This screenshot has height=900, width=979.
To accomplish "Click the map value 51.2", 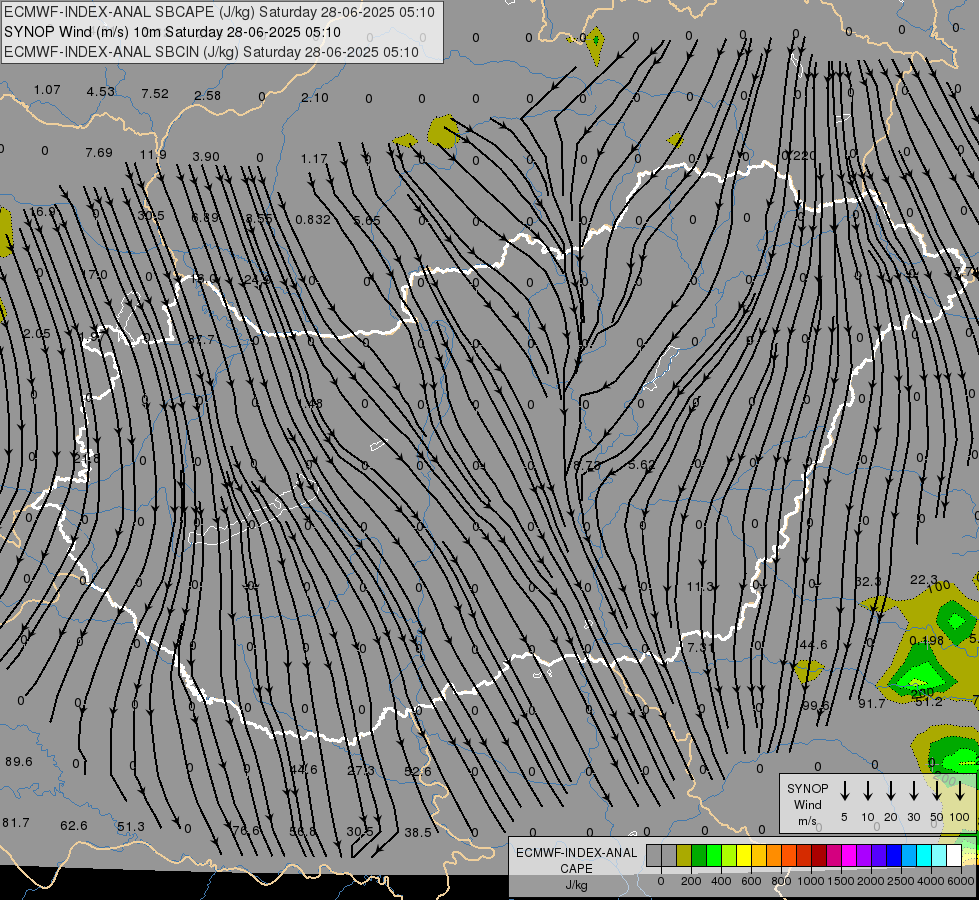I will pyautogui.click(x=928, y=701).
